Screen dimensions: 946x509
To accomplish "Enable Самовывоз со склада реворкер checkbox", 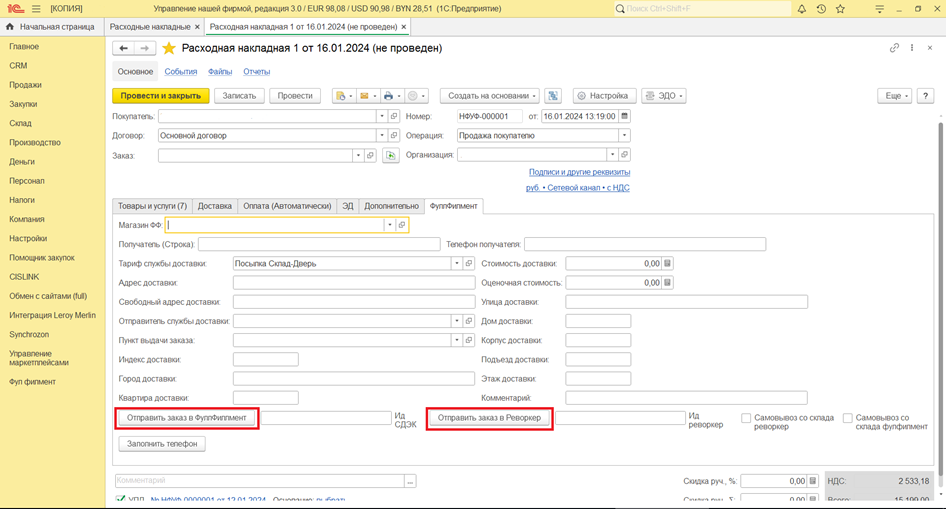I will (746, 418).
